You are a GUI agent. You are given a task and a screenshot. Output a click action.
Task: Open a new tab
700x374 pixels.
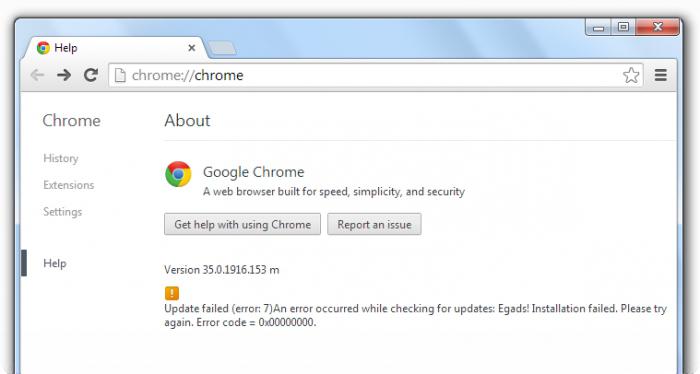pos(222,48)
